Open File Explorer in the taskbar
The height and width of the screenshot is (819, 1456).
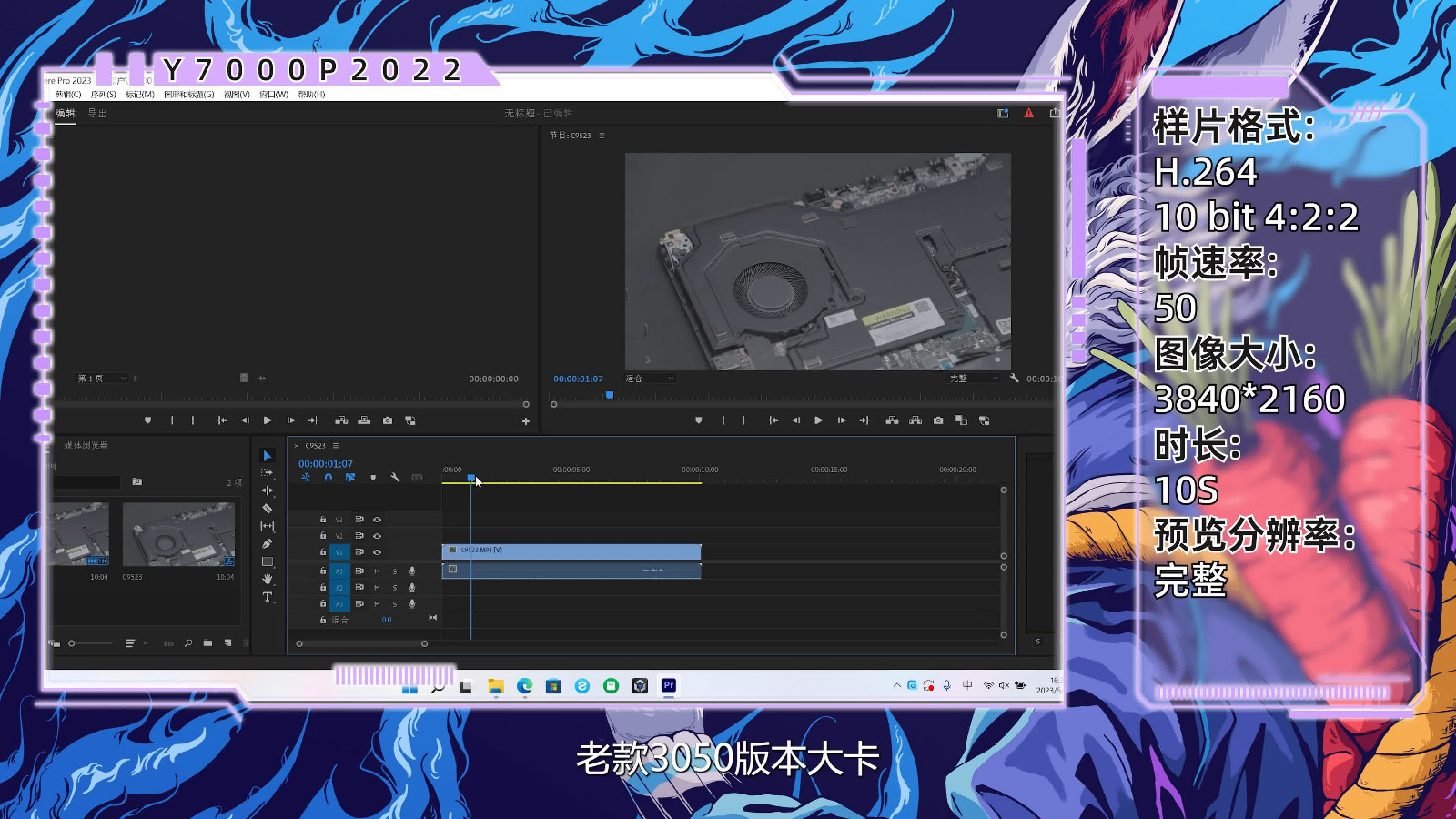(x=495, y=686)
